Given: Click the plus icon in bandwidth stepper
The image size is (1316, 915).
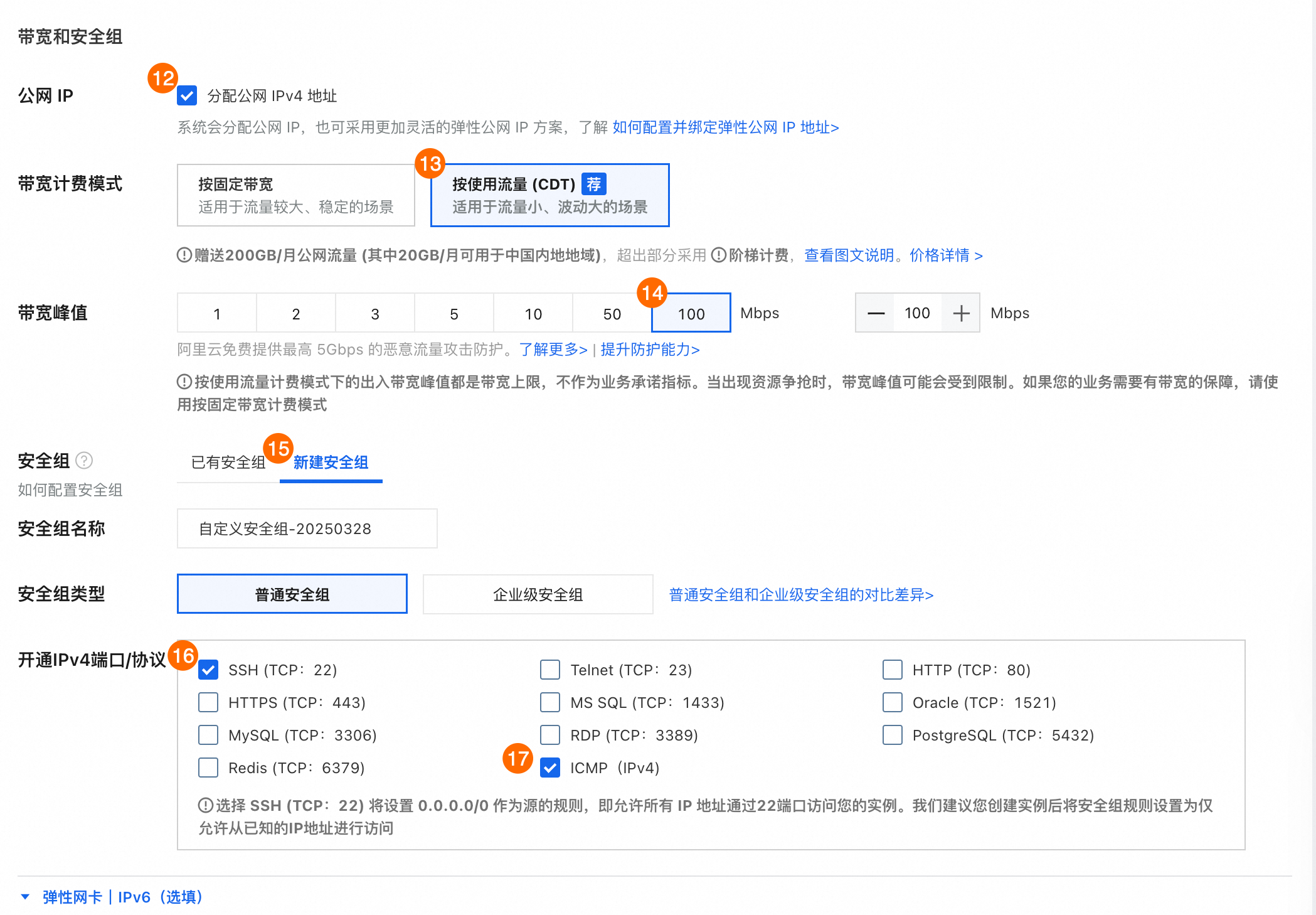Looking at the screenshot, I should tap(961, 313).
